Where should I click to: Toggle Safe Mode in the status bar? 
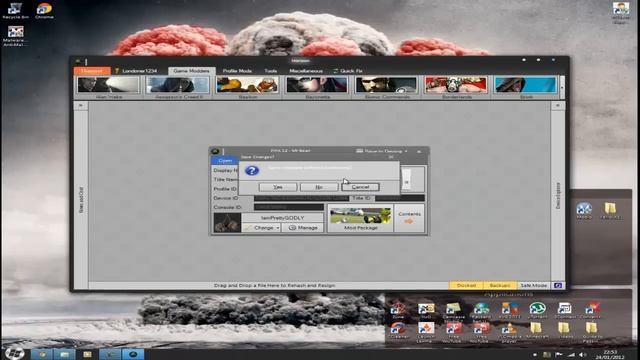point(534,285)
